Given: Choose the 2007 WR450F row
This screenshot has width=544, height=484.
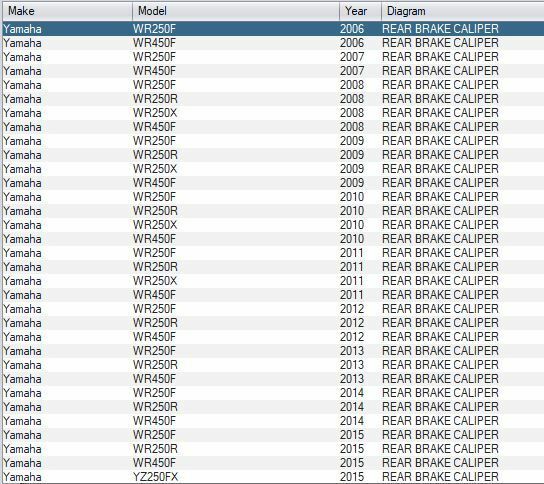Looking at the screenshot, I should point(273,71).
